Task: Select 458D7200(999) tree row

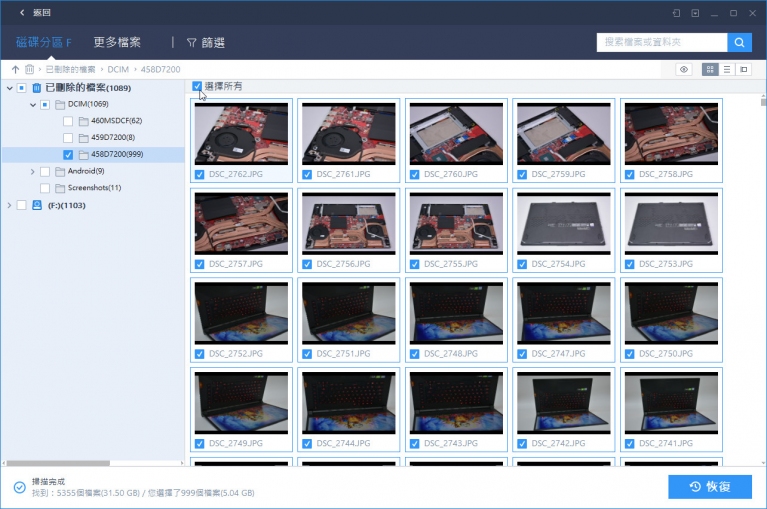Action: click(x=93, y=155)
